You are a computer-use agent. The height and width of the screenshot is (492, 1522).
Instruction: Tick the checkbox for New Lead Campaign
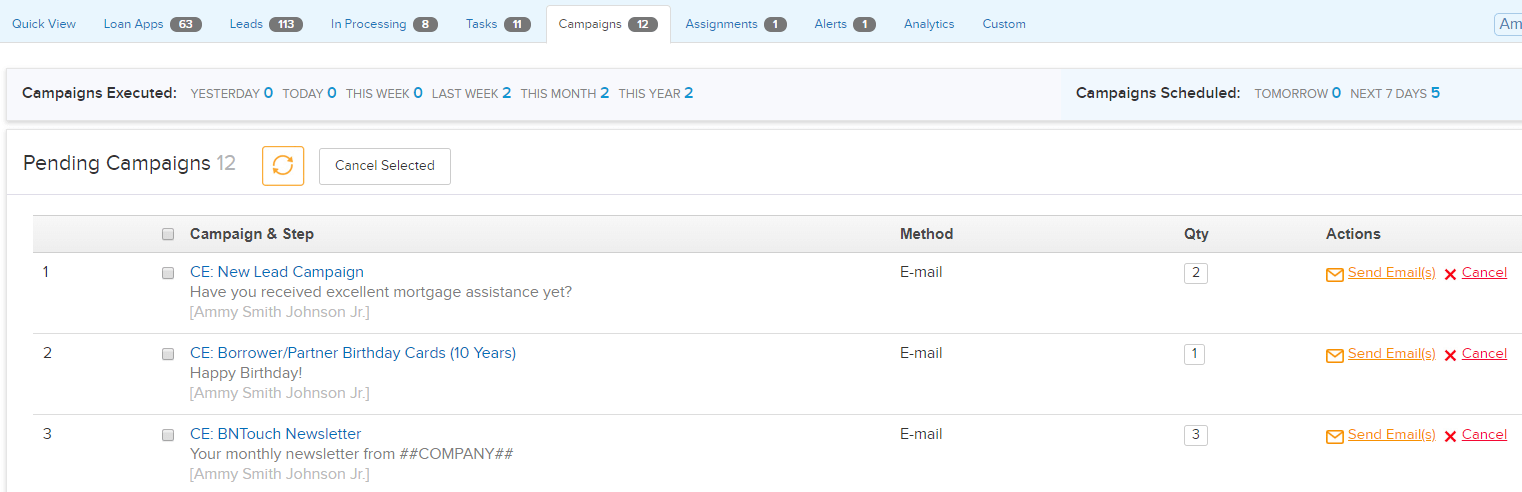coord(168,273)
